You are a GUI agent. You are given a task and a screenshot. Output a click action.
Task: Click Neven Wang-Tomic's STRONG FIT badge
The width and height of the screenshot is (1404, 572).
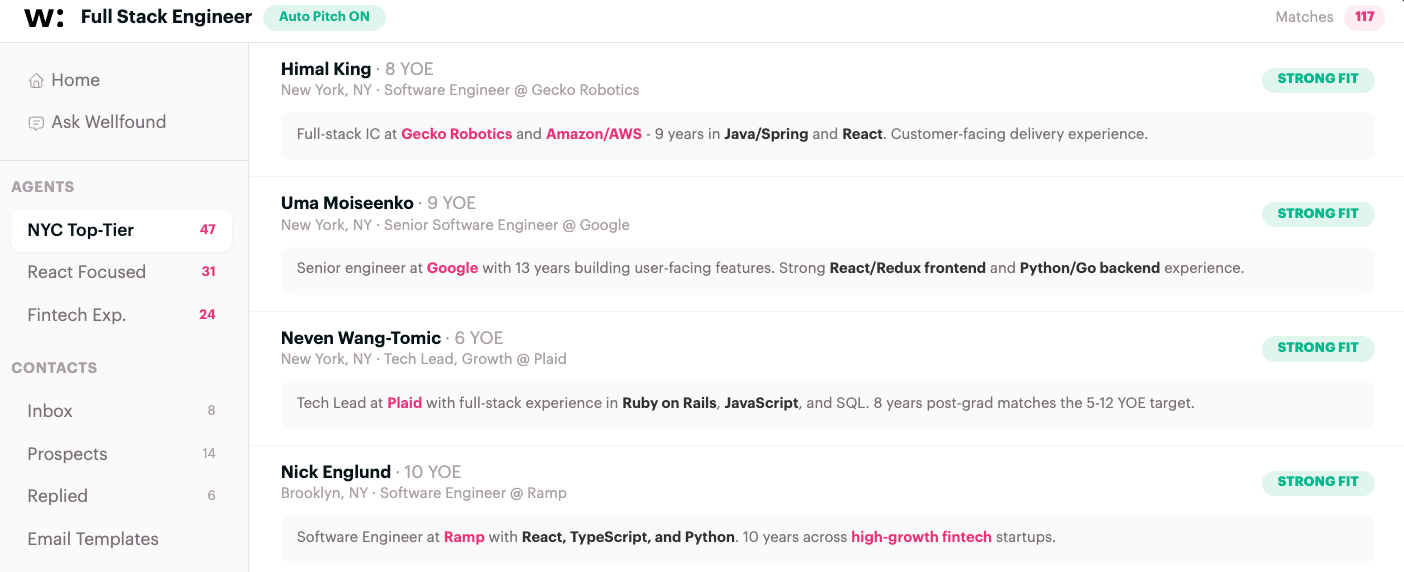1318,348
